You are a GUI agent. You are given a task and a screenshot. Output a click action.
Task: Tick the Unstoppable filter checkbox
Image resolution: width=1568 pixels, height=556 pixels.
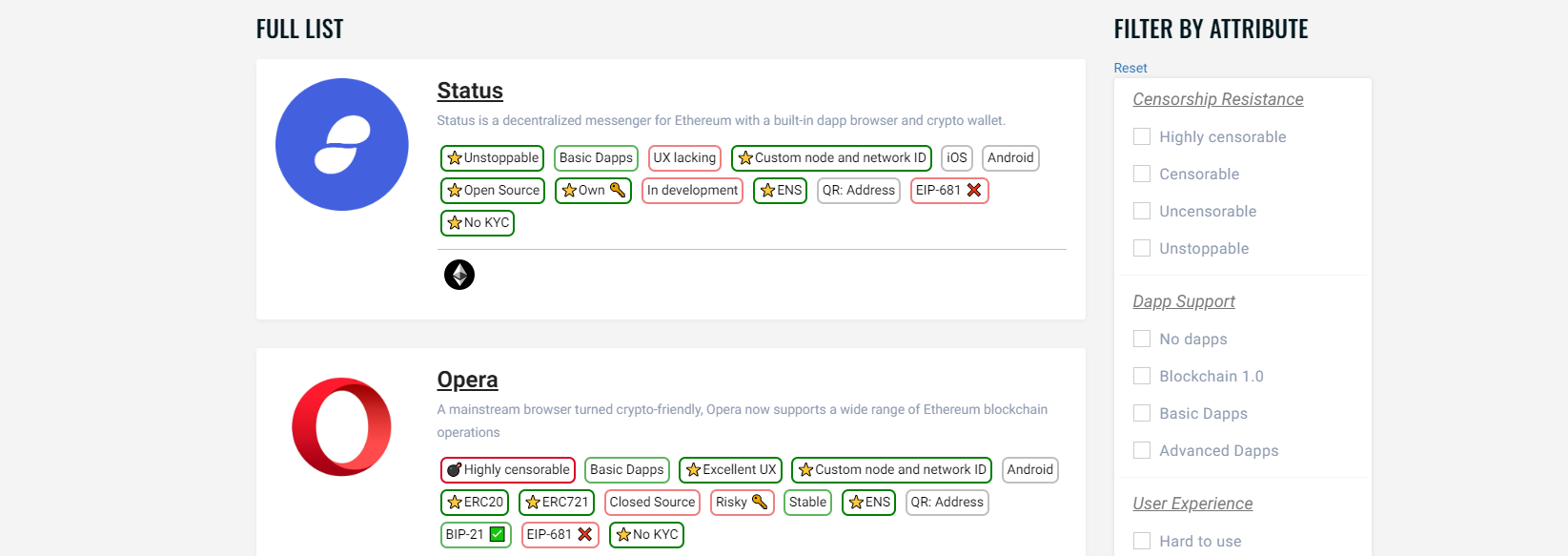coord(1142,248)
